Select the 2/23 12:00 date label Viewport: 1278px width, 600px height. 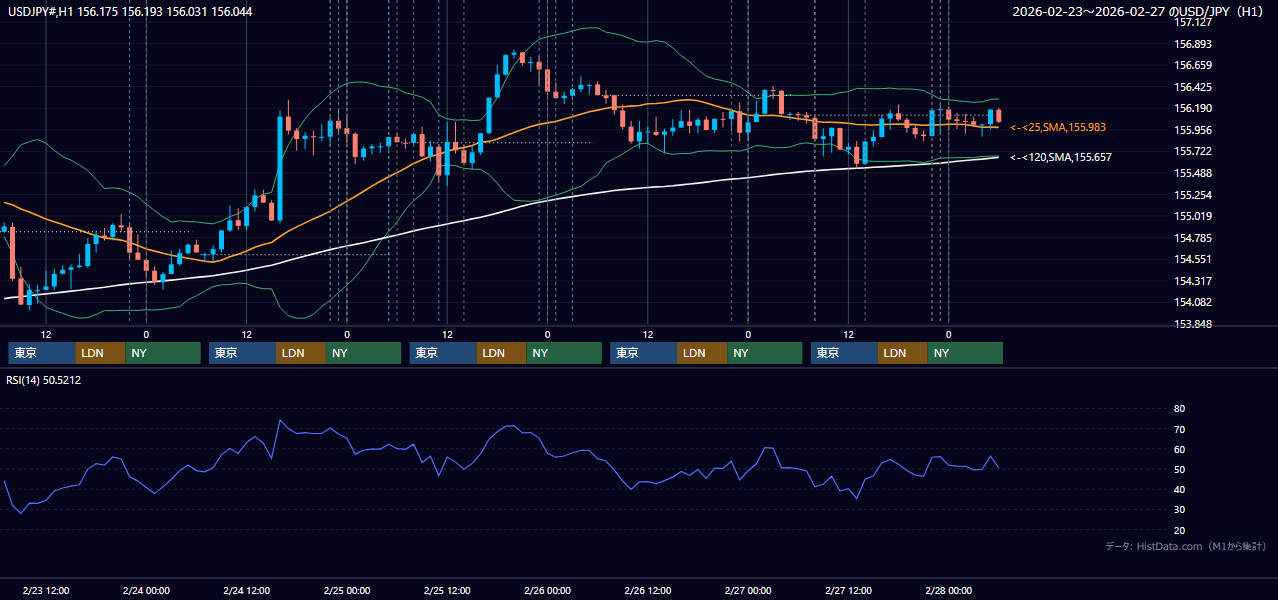[45, 591]
